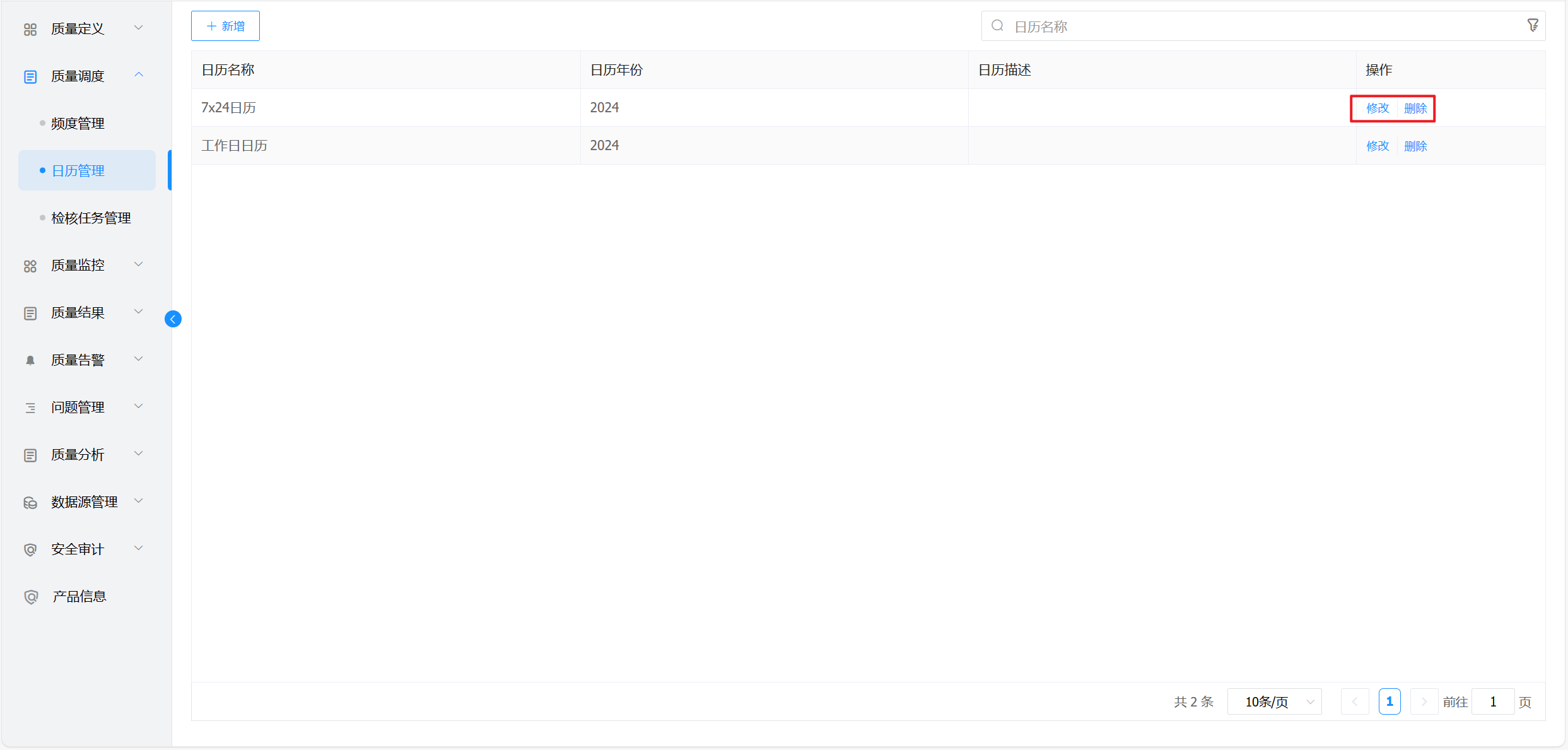Open 频度管理 submenu item

point(78,124)
